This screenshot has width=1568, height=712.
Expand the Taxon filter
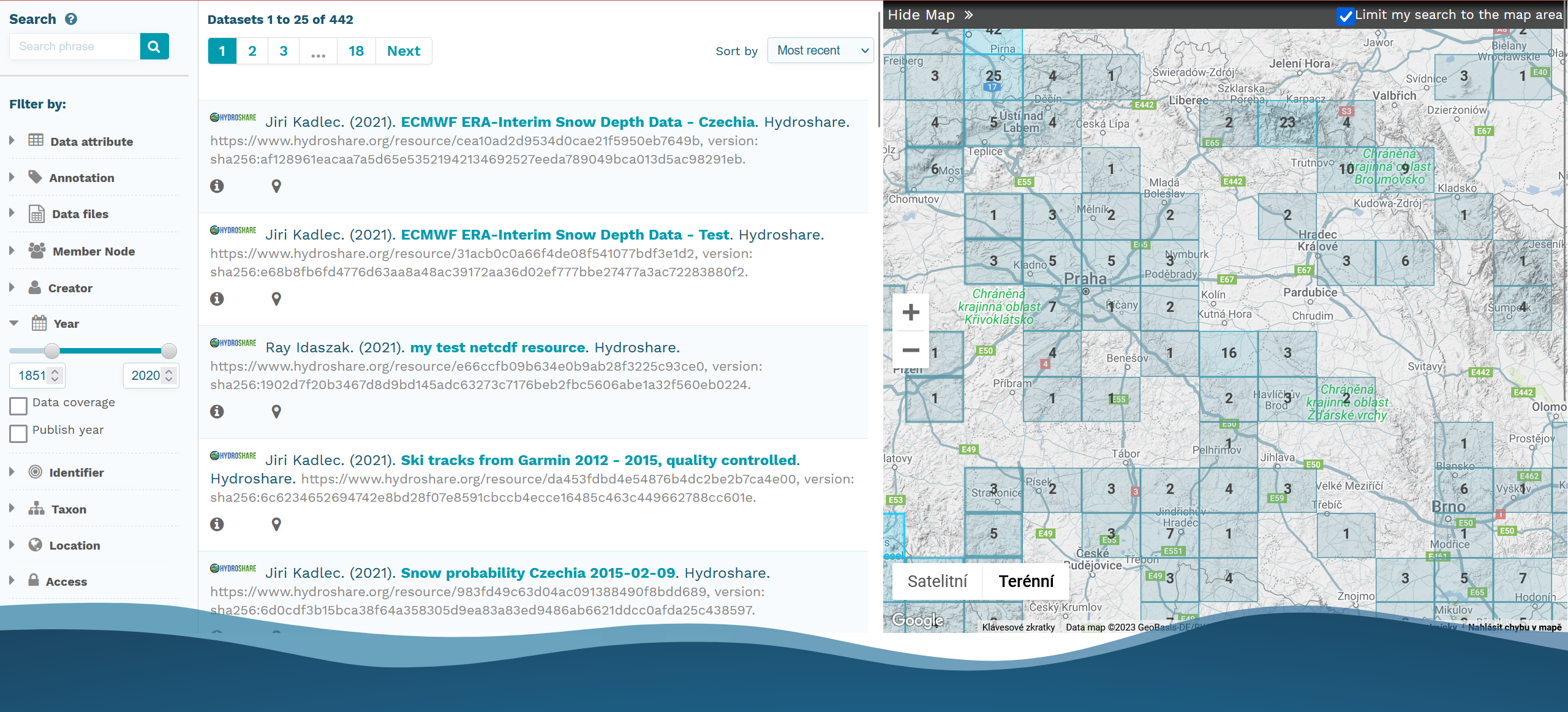12,508
